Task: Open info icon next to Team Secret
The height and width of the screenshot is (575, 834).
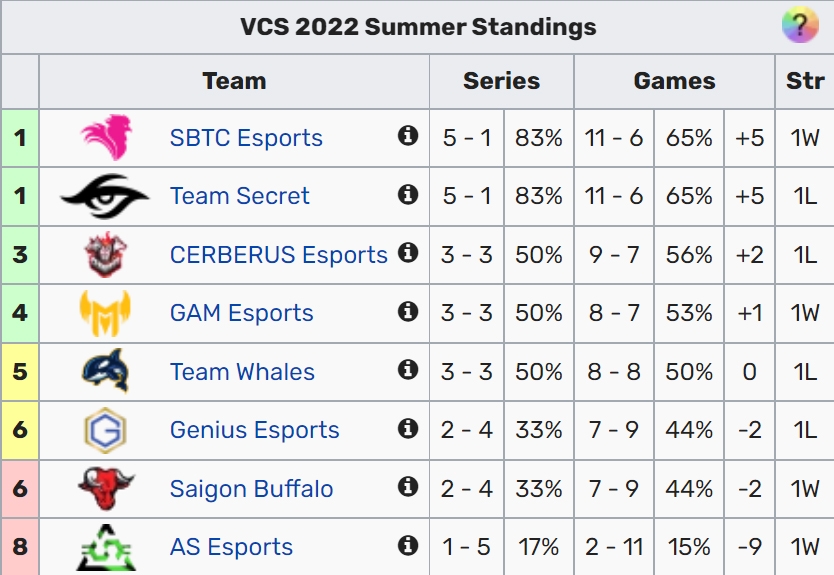Action: 408,194
